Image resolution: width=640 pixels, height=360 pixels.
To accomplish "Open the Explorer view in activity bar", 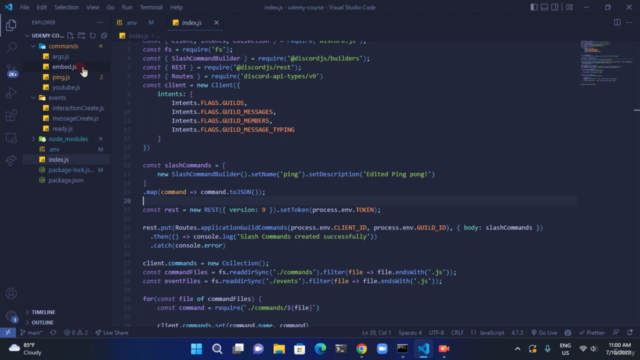I will click(11, 25).
